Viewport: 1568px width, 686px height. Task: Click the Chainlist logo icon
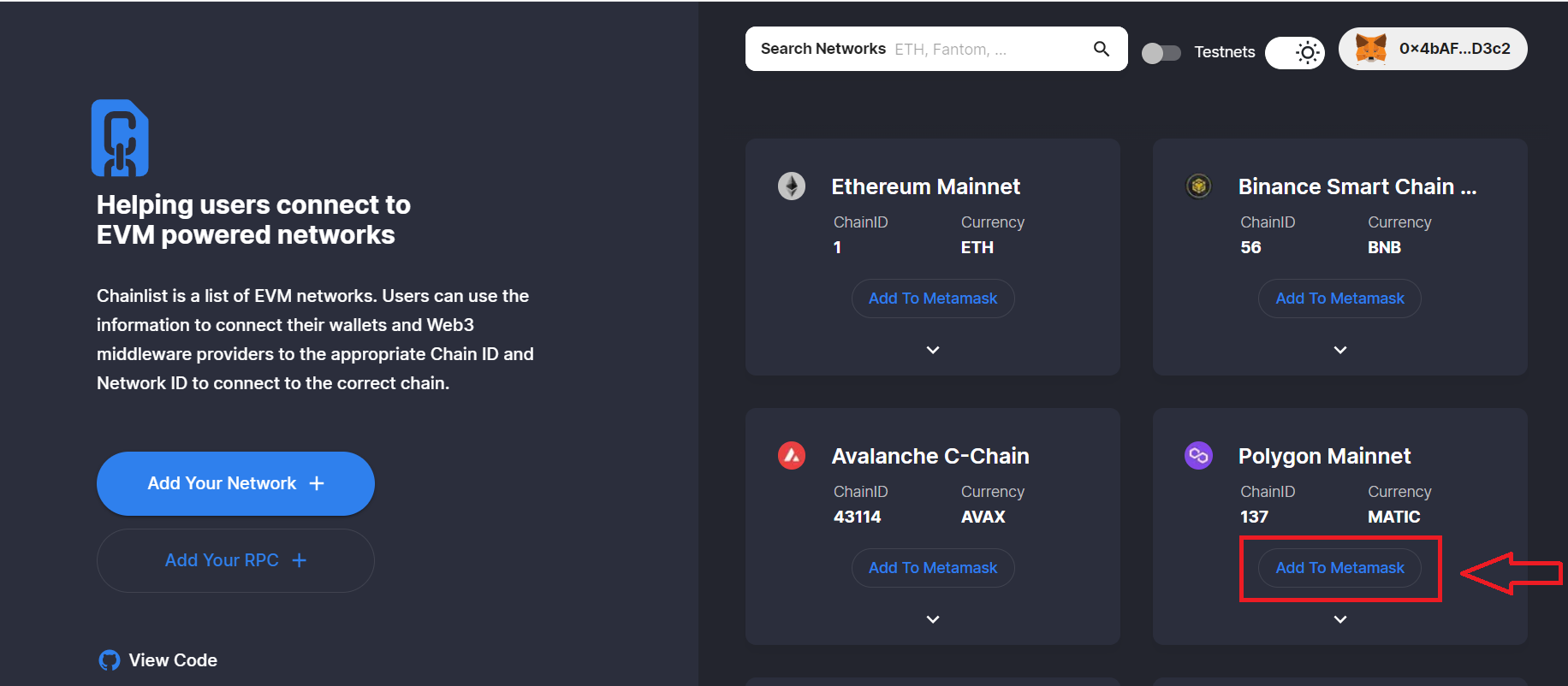[x=120, y=138]
